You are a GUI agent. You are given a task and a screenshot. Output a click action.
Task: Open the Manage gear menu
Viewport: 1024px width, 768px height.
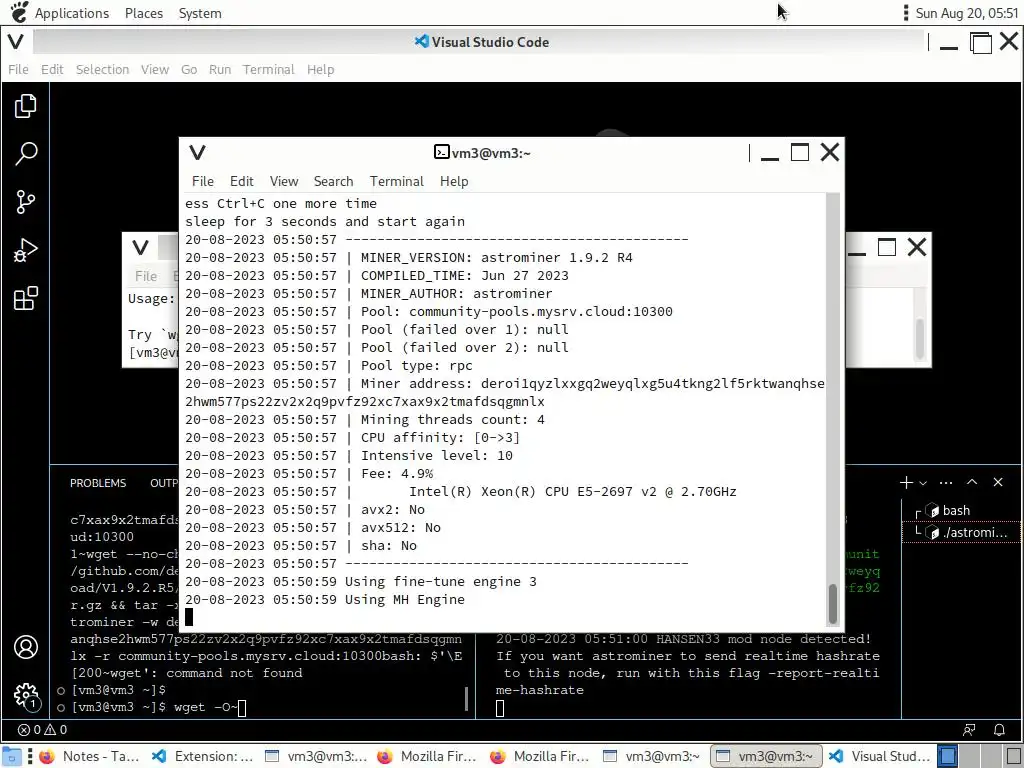coord(25,696)
